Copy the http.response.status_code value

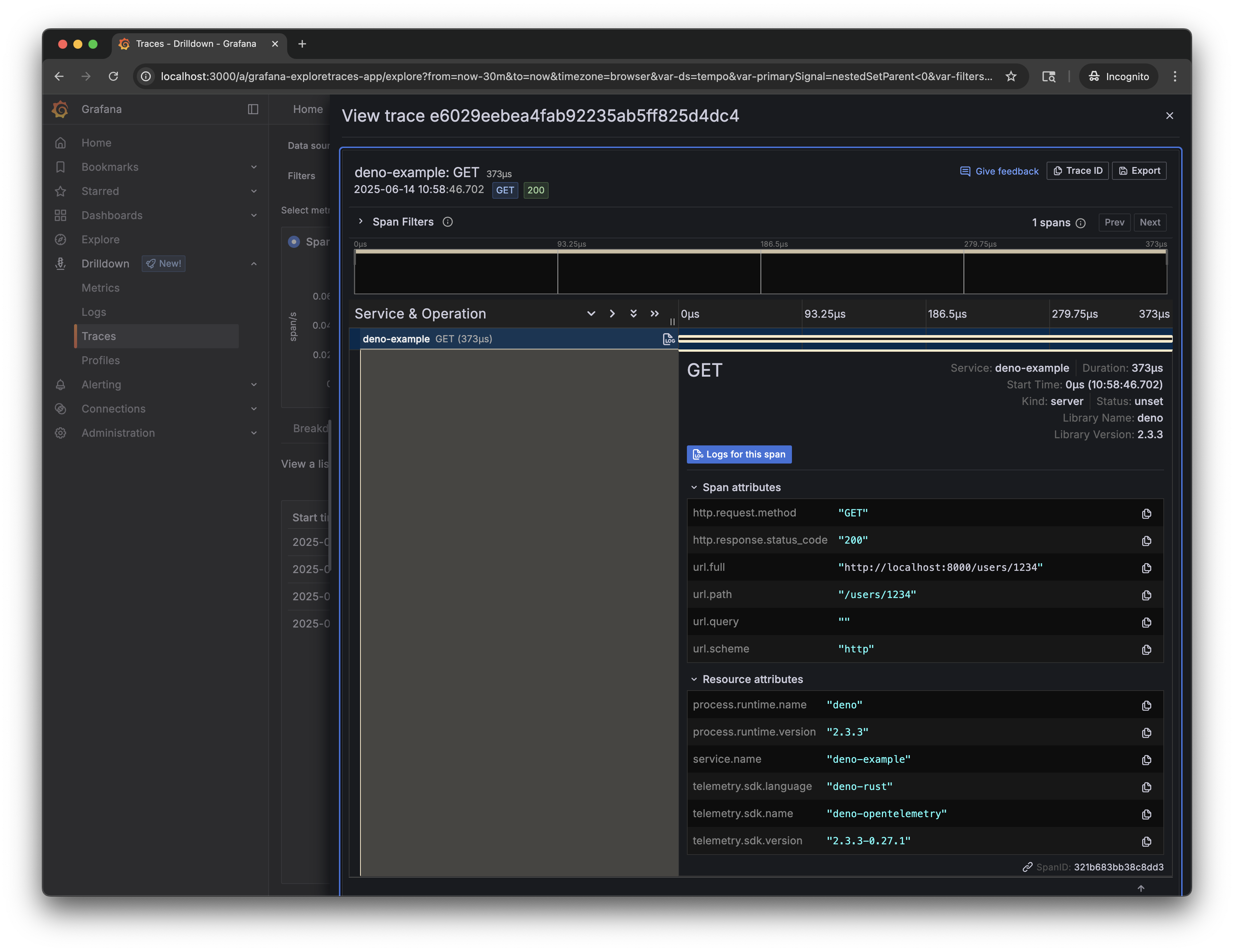coord(1146,540)
